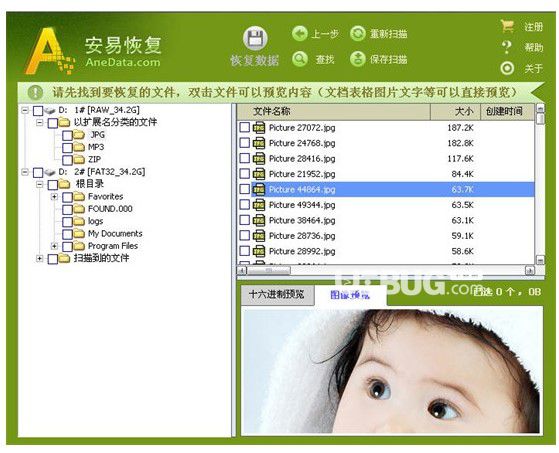
Task: Collapse the 以扩展名分类的文件 node
Action: tap(40, 123)
